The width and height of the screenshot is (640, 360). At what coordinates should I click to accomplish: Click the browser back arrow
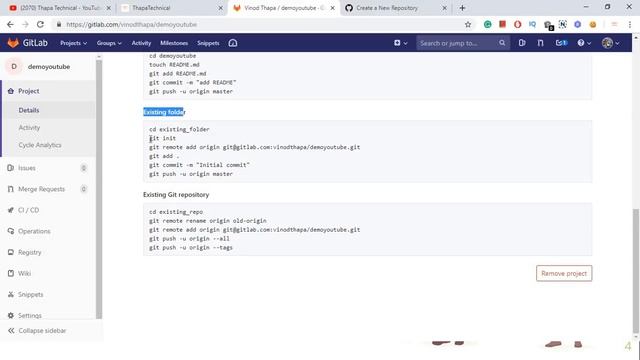(x=10, y=24)
